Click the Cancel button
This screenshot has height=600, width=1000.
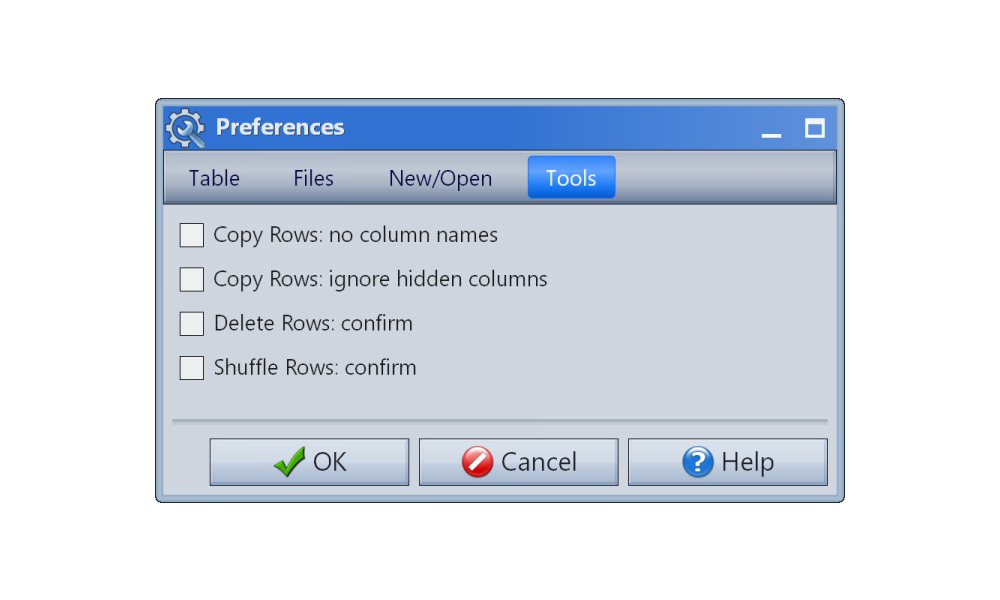point(518,461)
